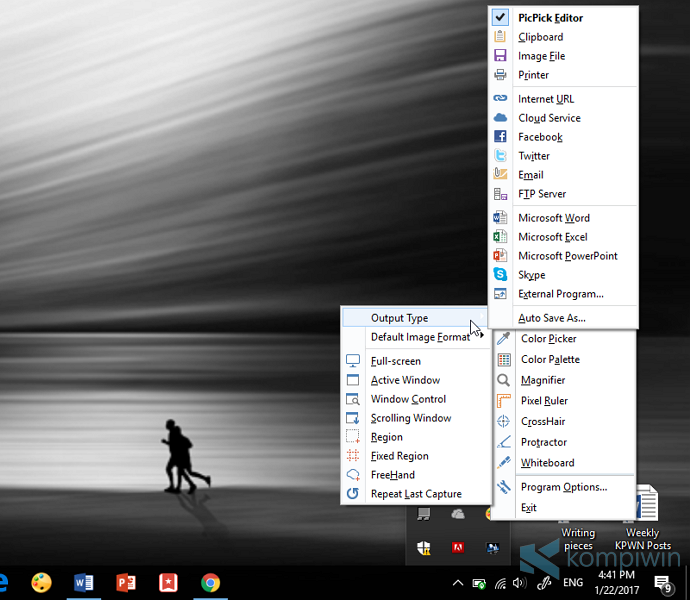Launch the CrossHair tool

pyautogui.click(x=565, y=421)
